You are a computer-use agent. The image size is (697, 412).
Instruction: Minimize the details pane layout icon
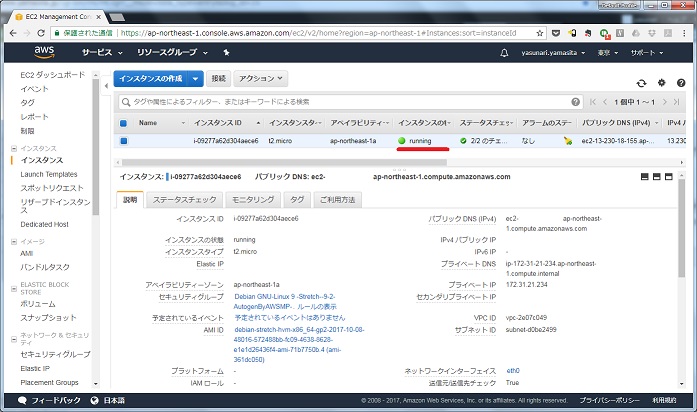coord(645,176)
